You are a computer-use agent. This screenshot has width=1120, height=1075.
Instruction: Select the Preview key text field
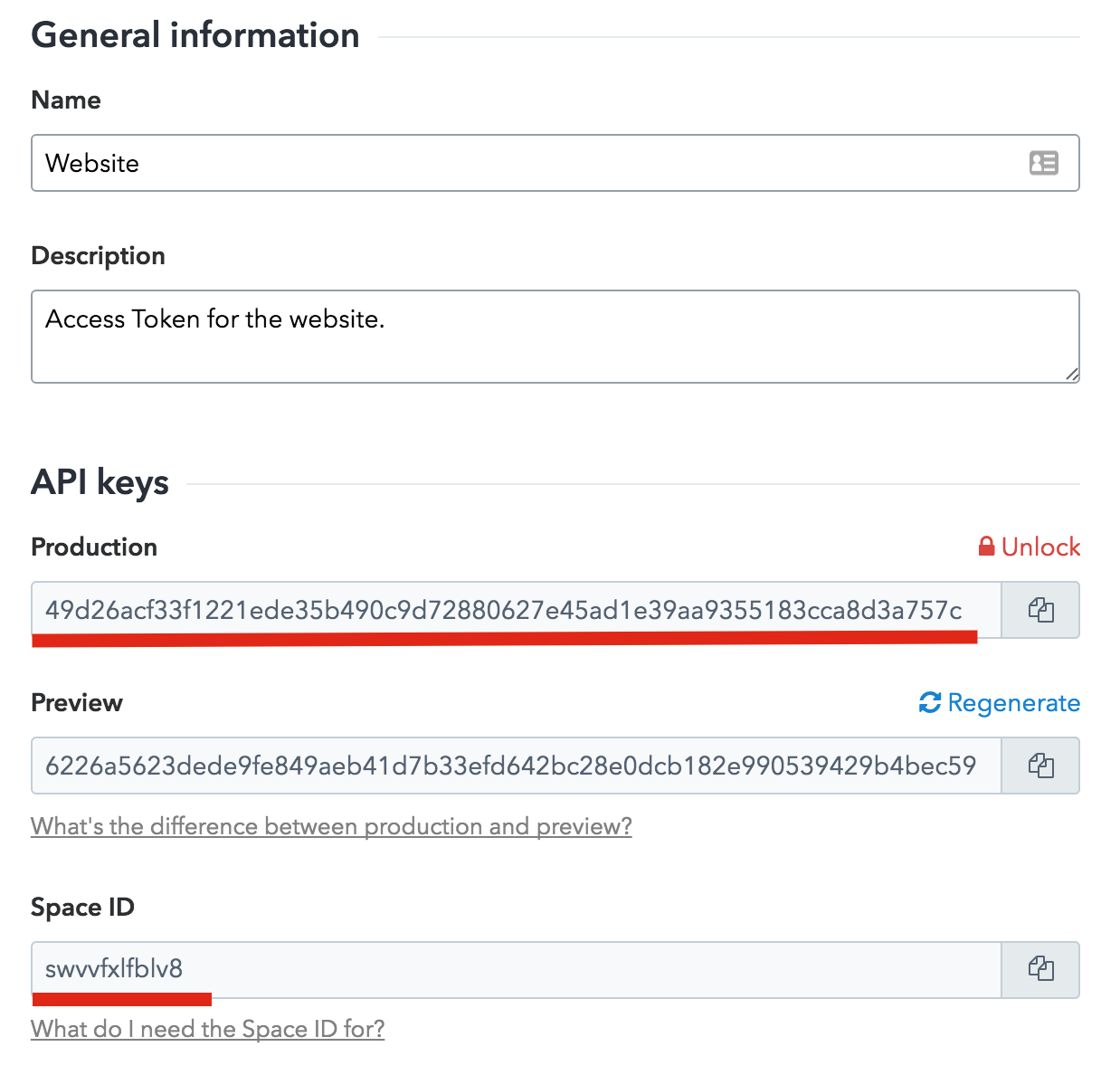pyautogui.click(x=516, y=766)
